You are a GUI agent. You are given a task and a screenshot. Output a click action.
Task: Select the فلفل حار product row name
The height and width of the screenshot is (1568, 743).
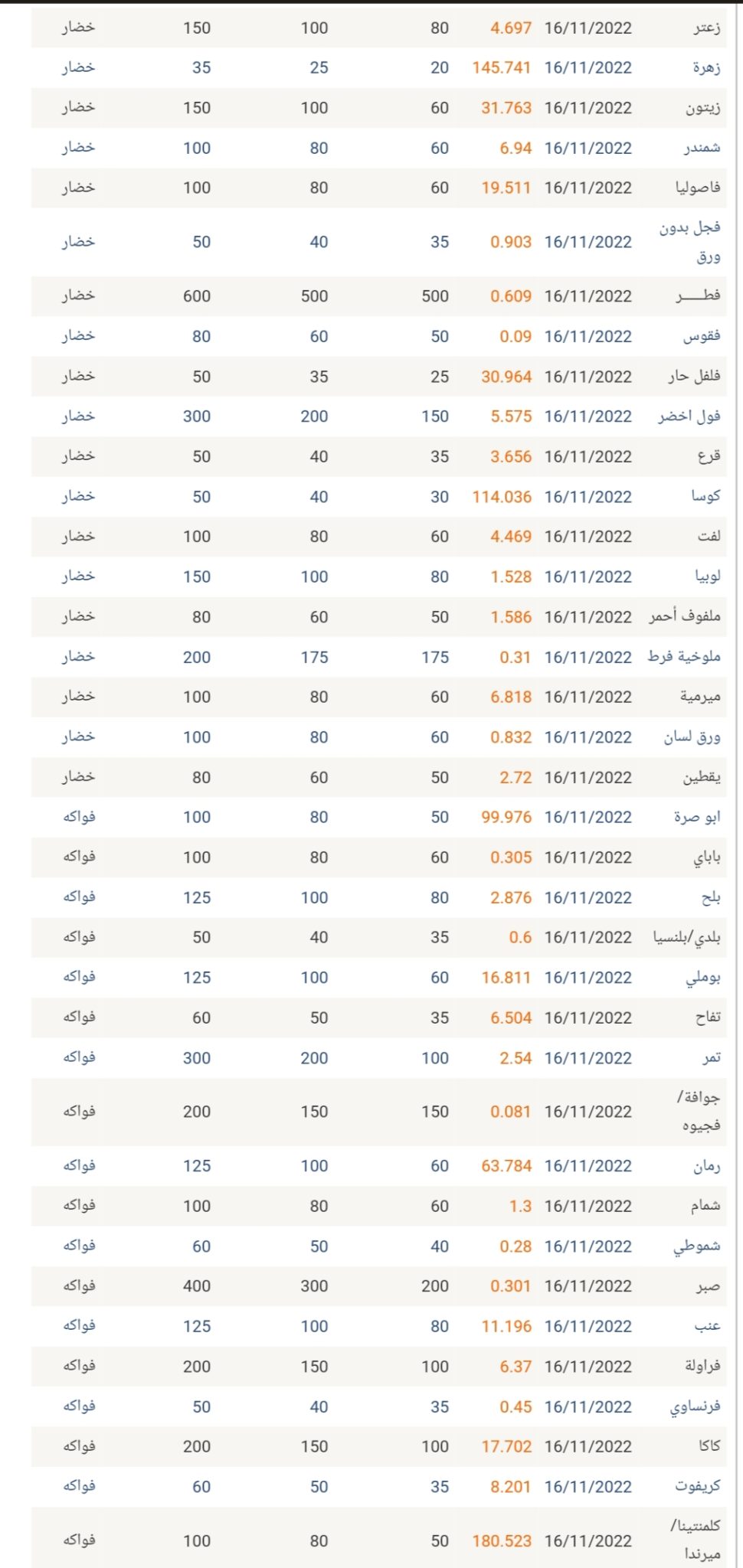point(693,377)
